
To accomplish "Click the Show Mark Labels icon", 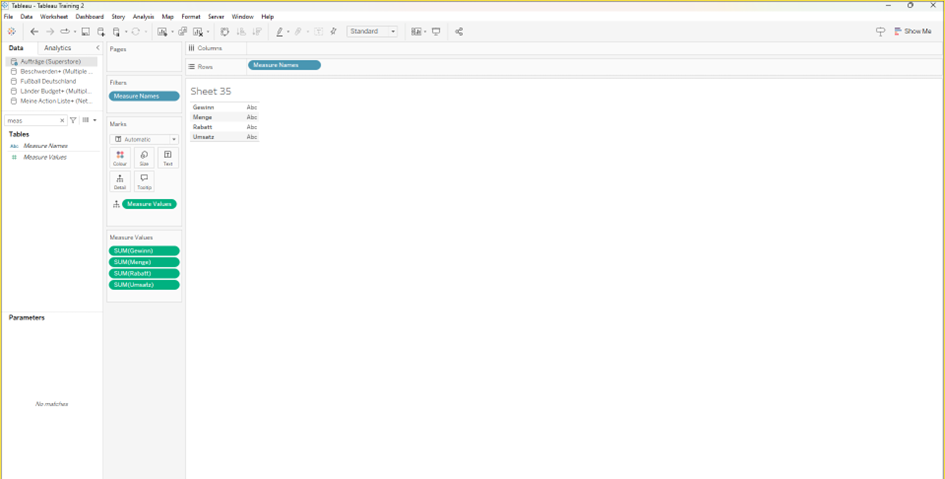I will (x=318, y=31).
